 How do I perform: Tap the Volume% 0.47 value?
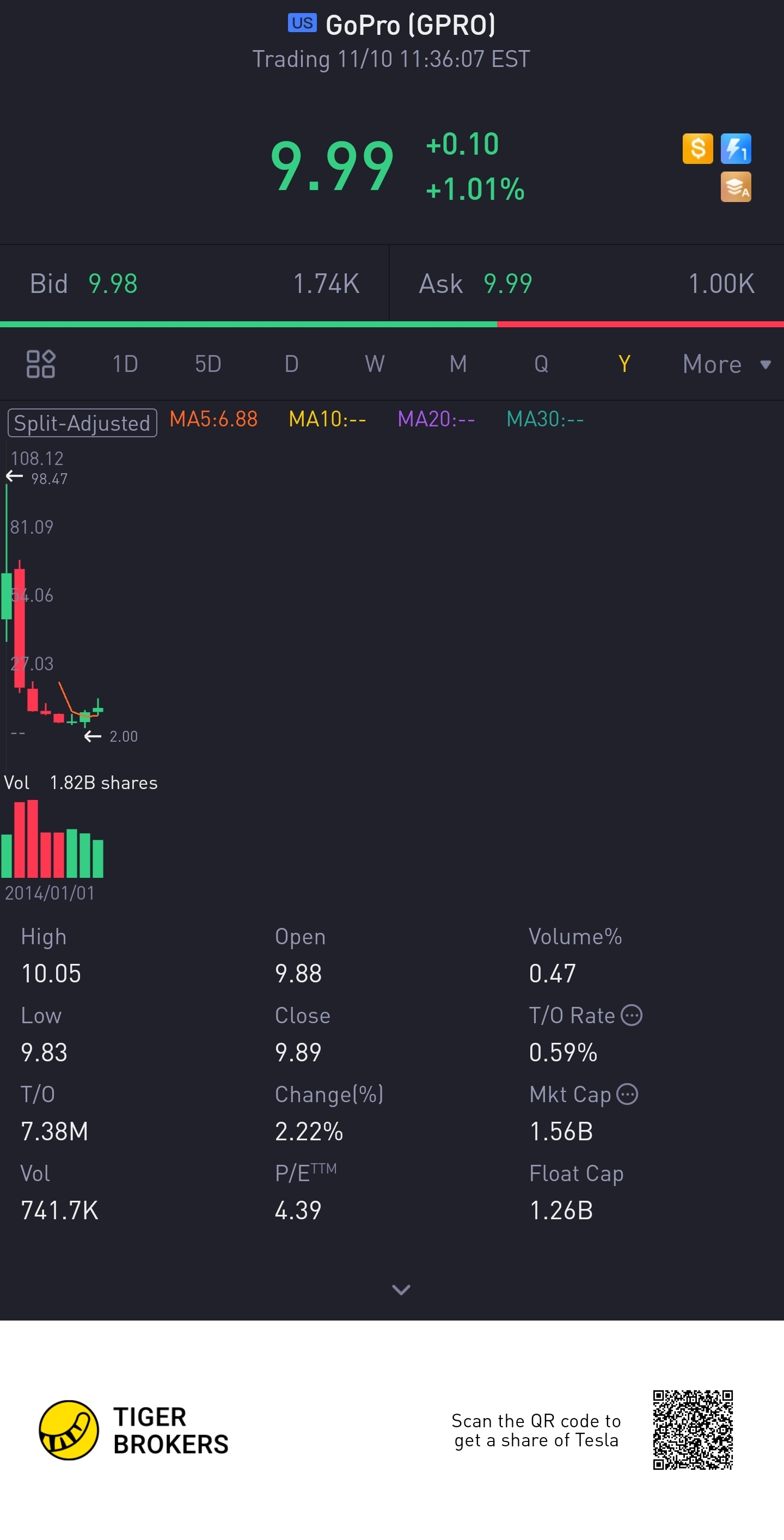coord(552,973)
